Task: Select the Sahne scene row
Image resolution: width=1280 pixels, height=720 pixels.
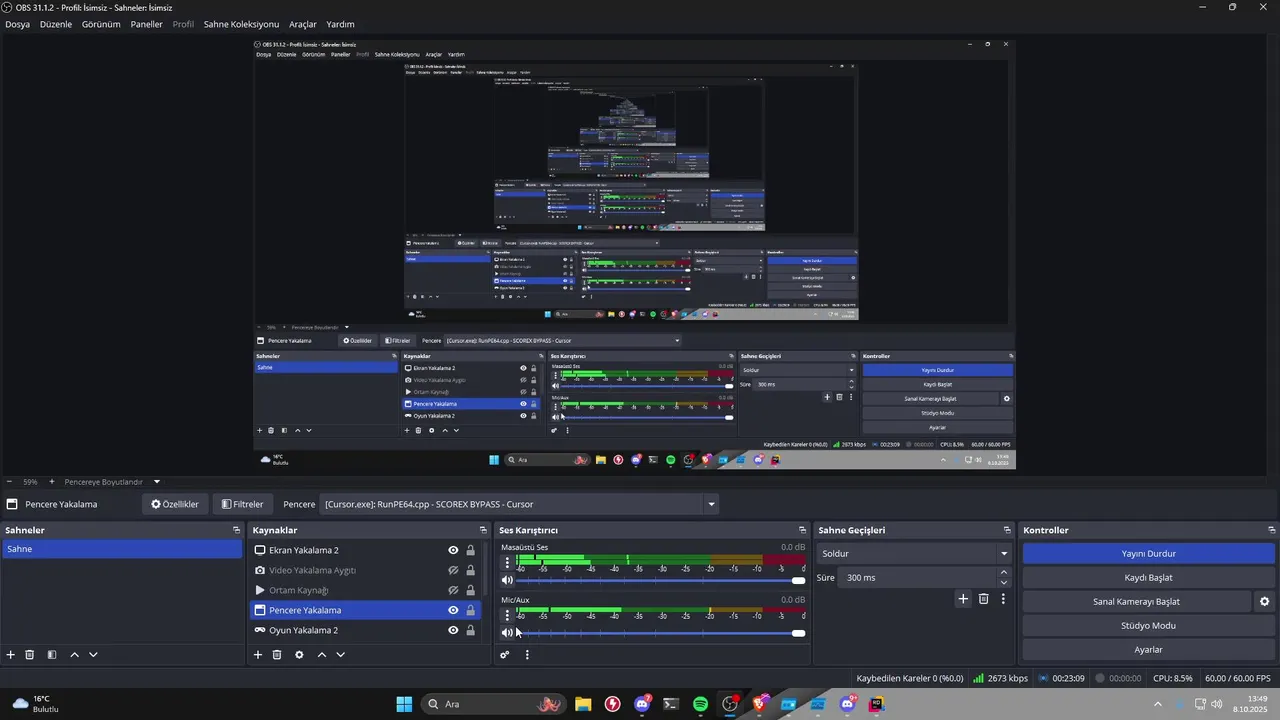Action: pyautogui.click(x=121, y=549)
